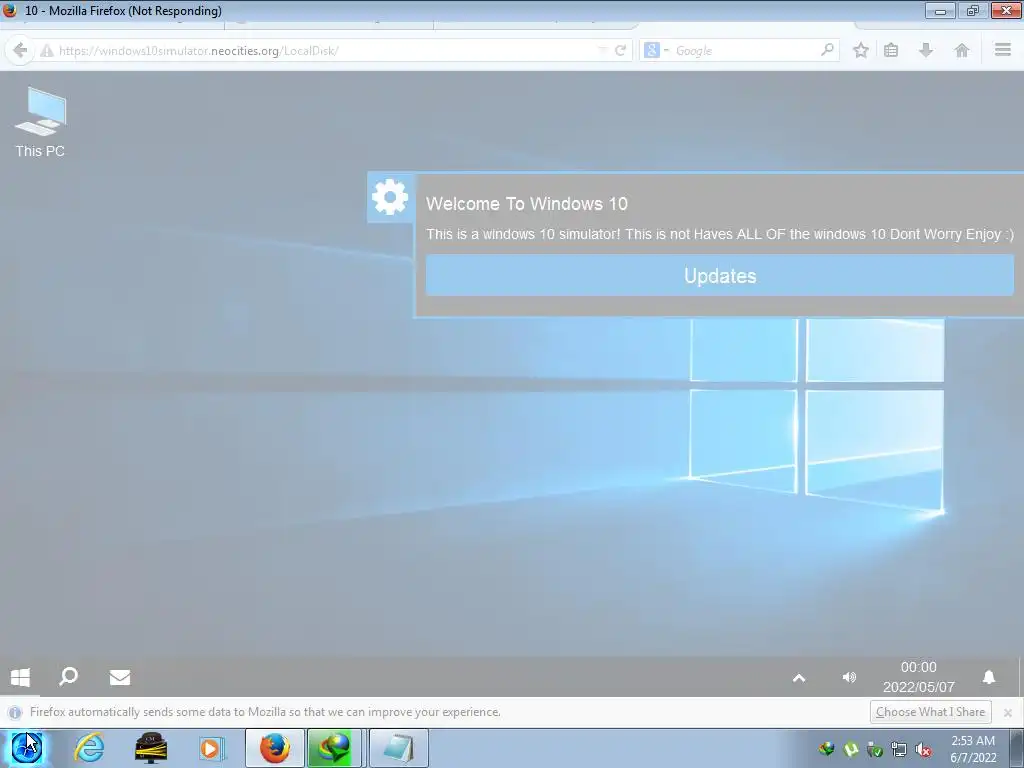The width and height of the screenshot is (1024, 768).
Task: Open Internet Download Manager taskbar button
Action: (x=334, y=748)
